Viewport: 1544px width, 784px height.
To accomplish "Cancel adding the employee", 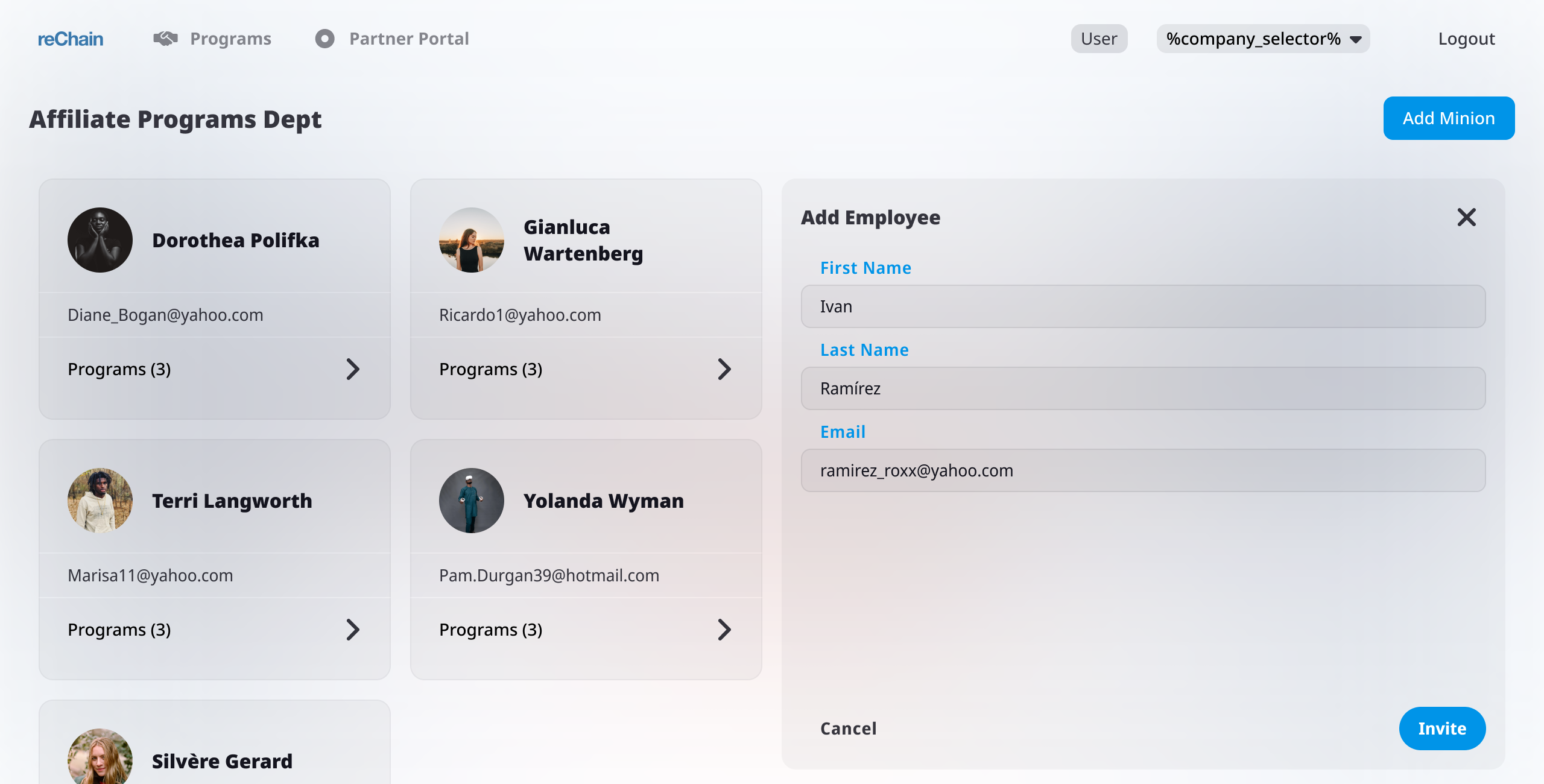I will click(x=848, y=729).
